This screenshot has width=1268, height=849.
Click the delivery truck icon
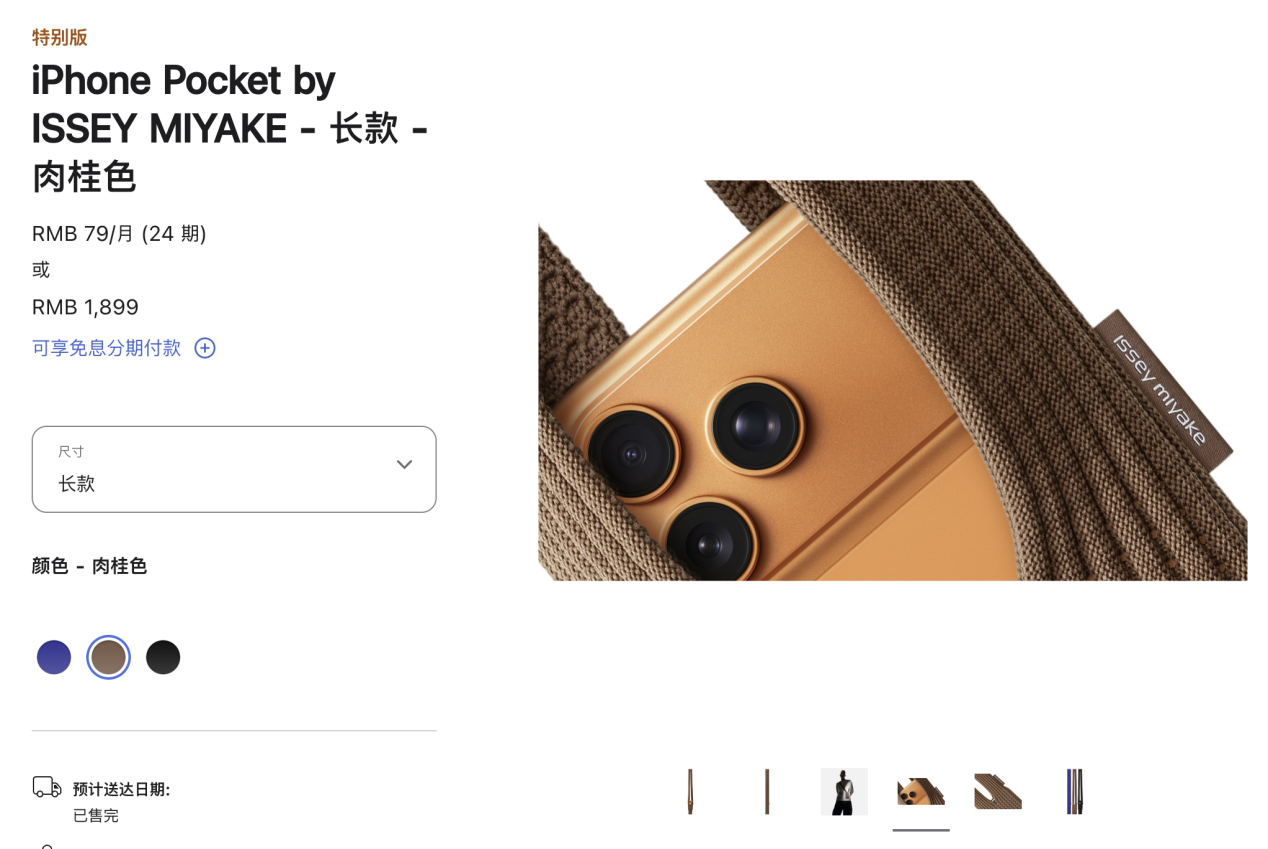pyautogui.click(x=47, y=787)
